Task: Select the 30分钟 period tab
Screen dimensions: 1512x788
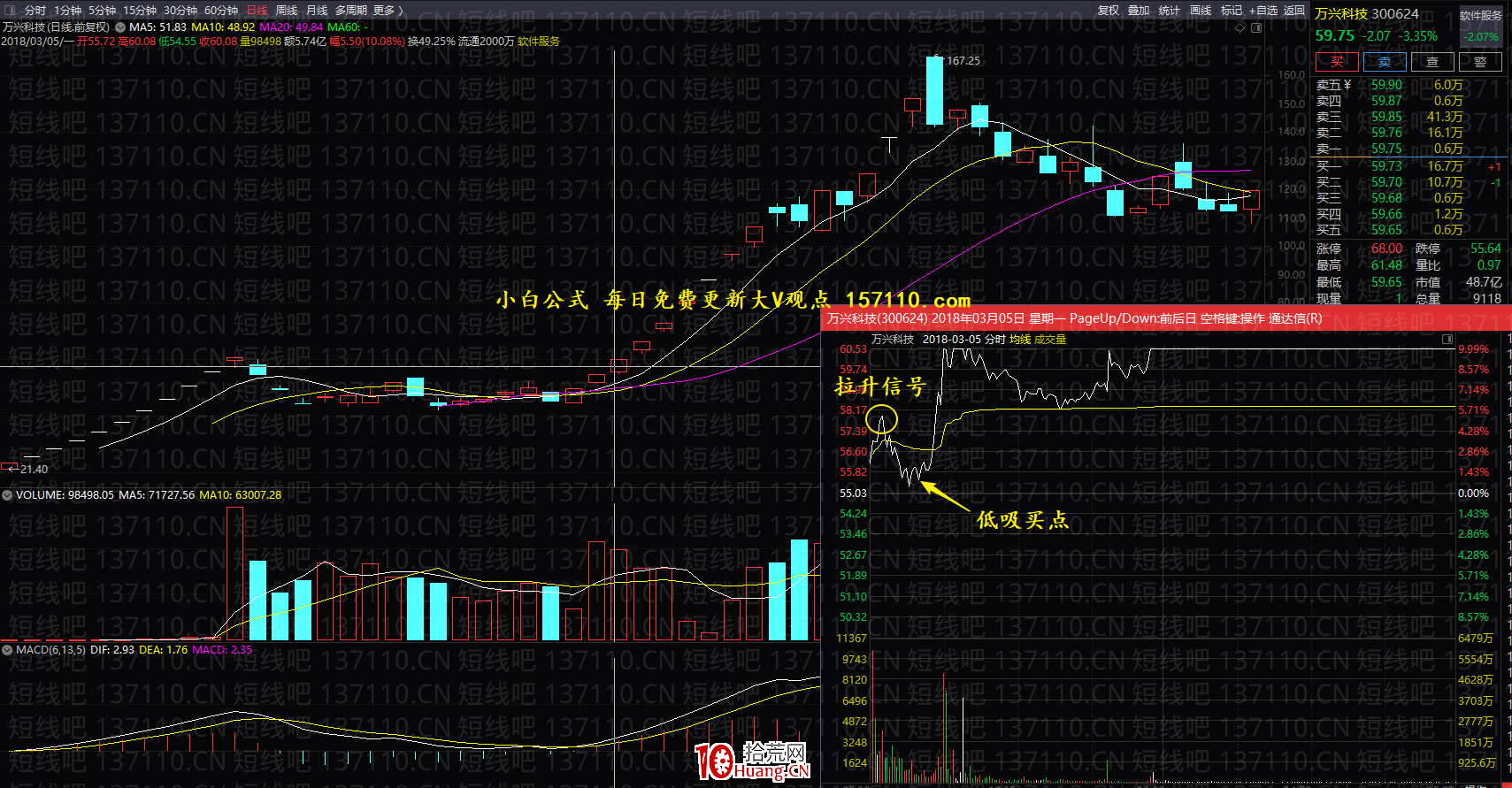Action: [x=180, y=11]
